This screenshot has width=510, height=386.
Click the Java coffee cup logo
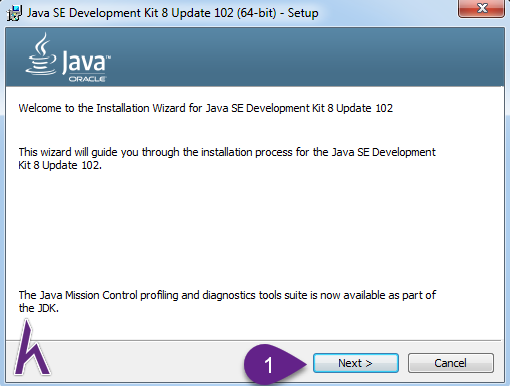coord(41,54)
